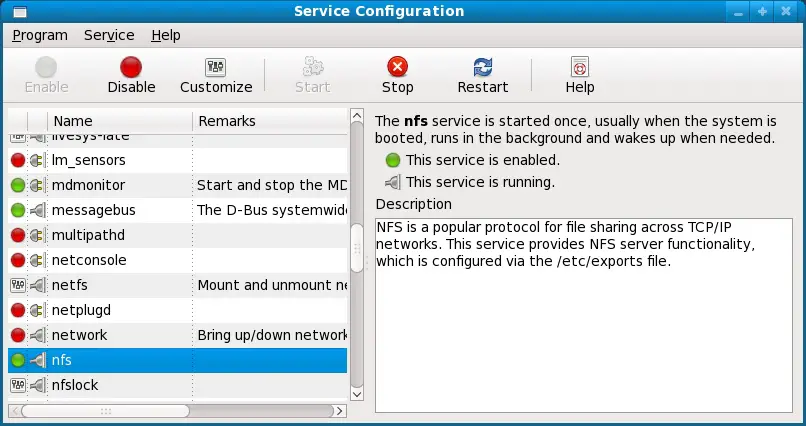Click the plug icon next to messagebus
The width and height of the screenshot is (806, 426).
(37, 210)
